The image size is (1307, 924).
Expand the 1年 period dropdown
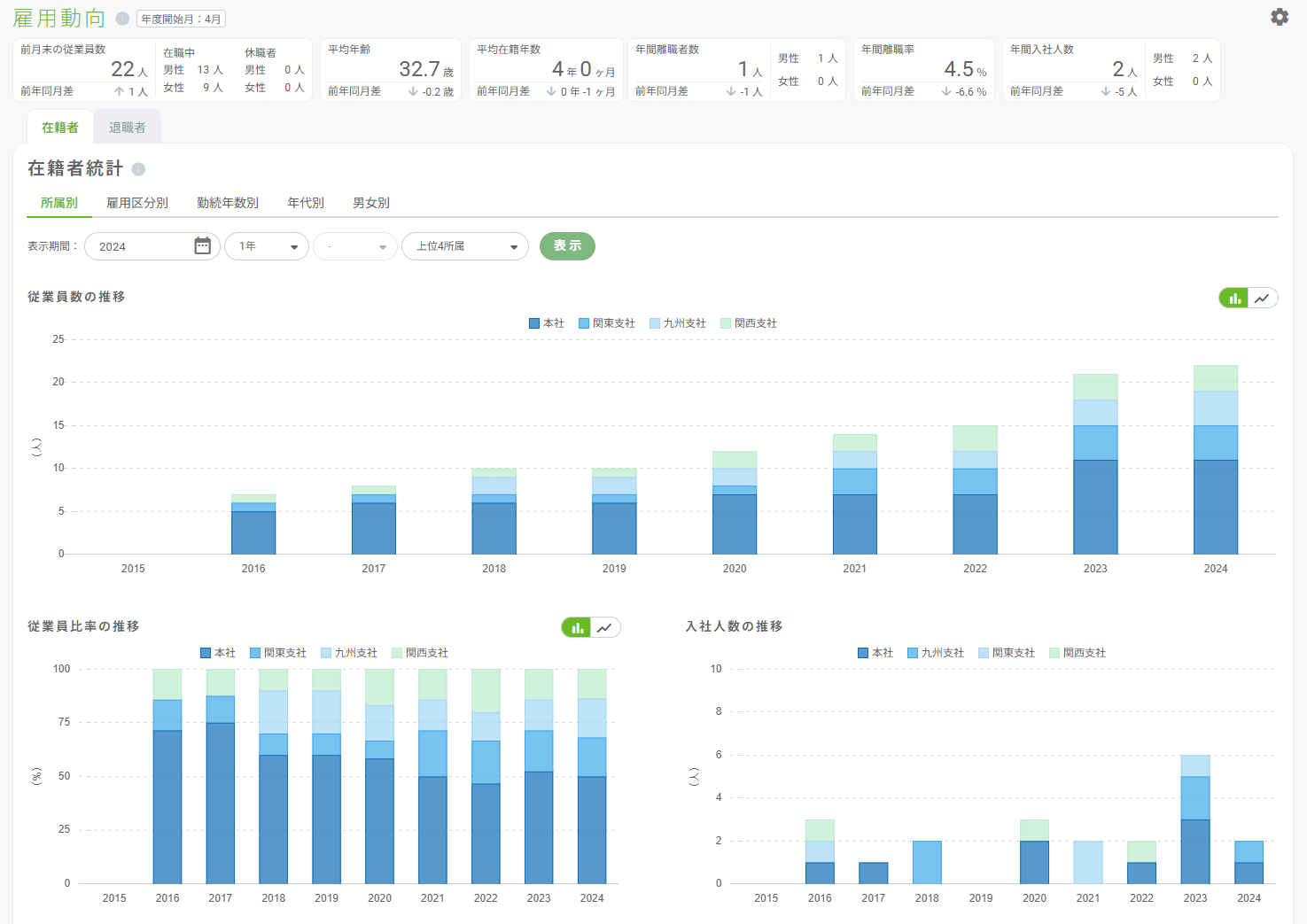point(267,246)
